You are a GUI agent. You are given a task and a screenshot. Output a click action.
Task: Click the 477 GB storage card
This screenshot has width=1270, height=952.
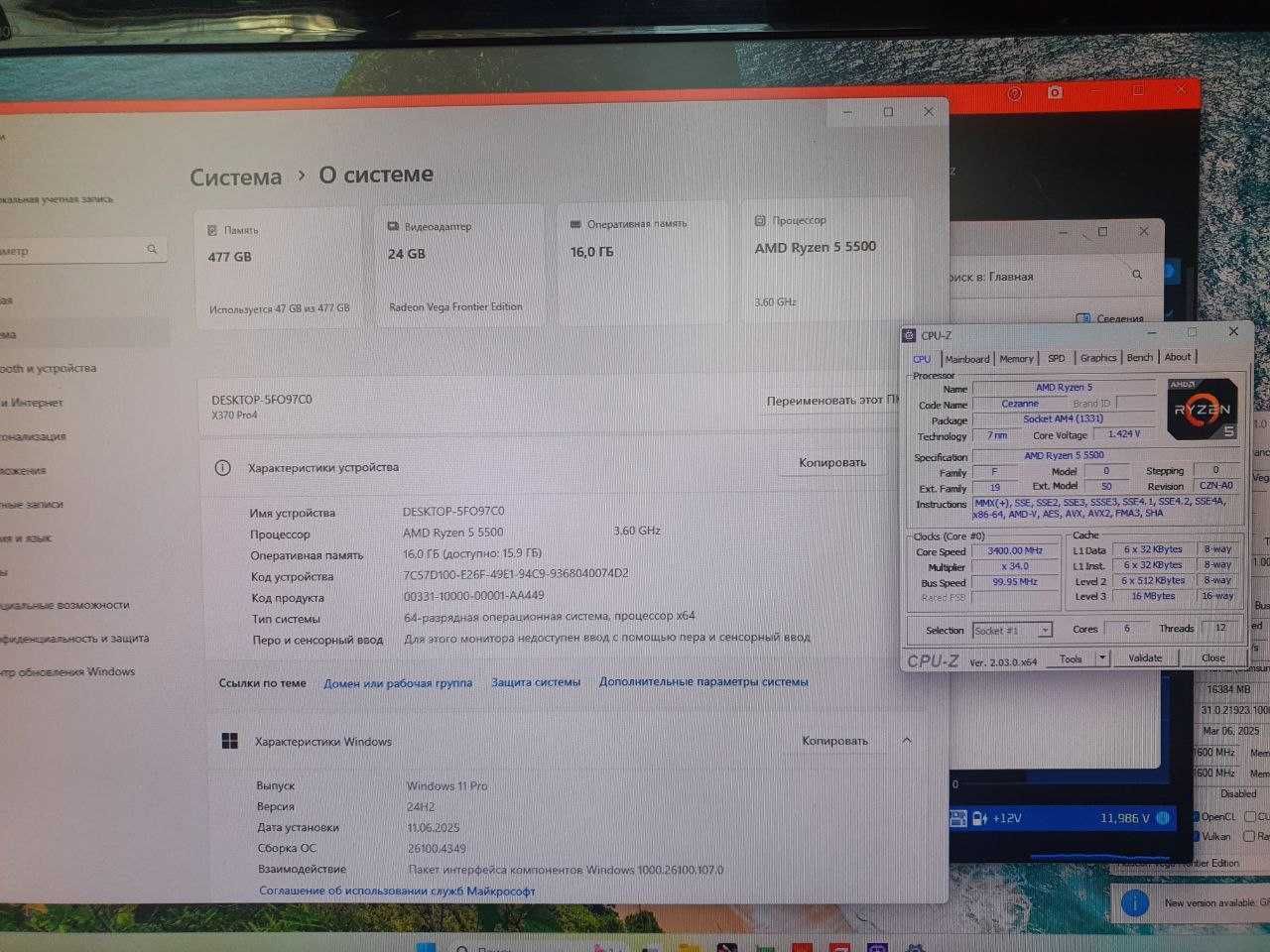pos(279,268)
